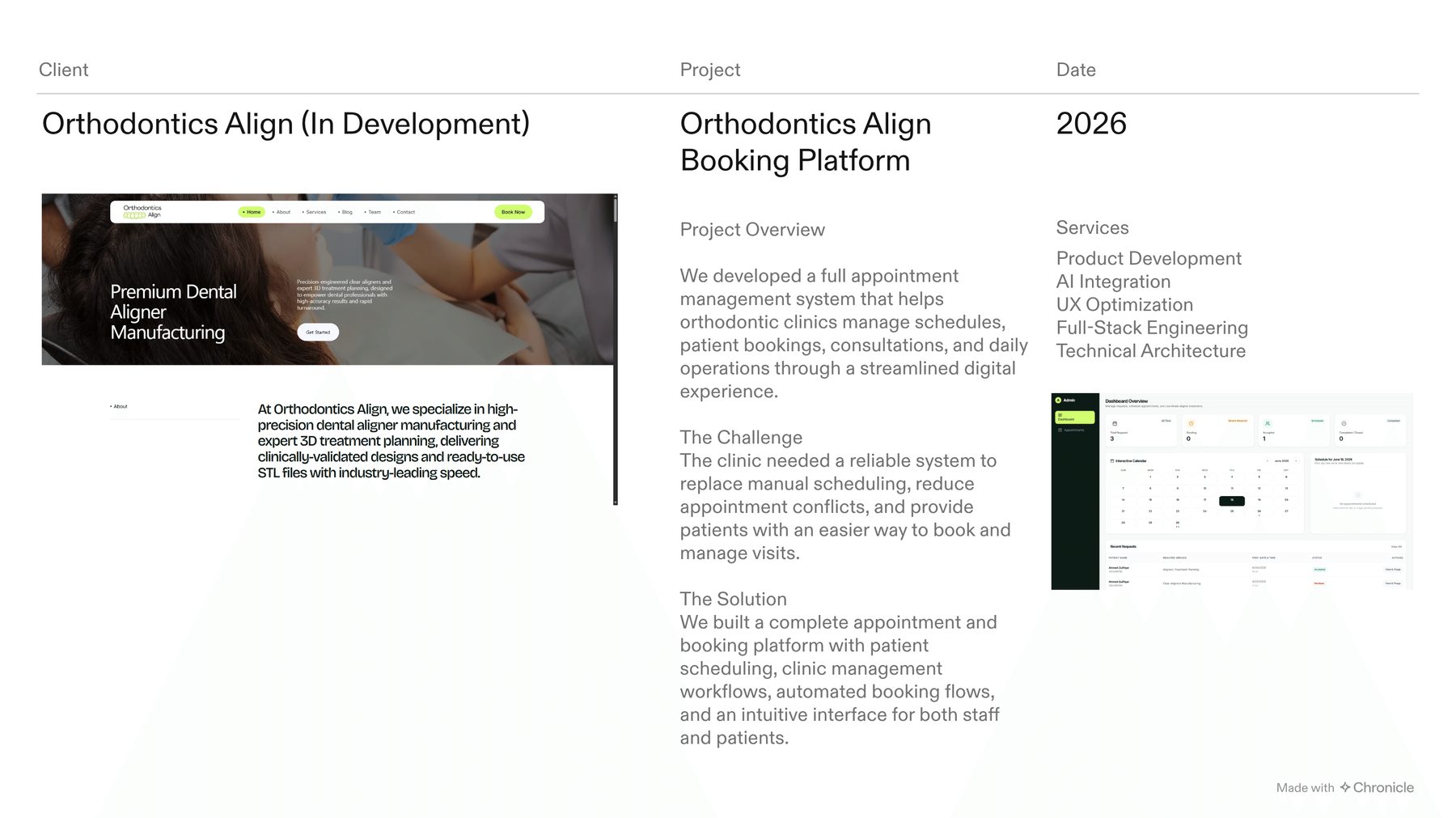Viewport: 1456px width, 818px height.
Task: Click the 'AI Integration' service text
Action: point(1113,282)
